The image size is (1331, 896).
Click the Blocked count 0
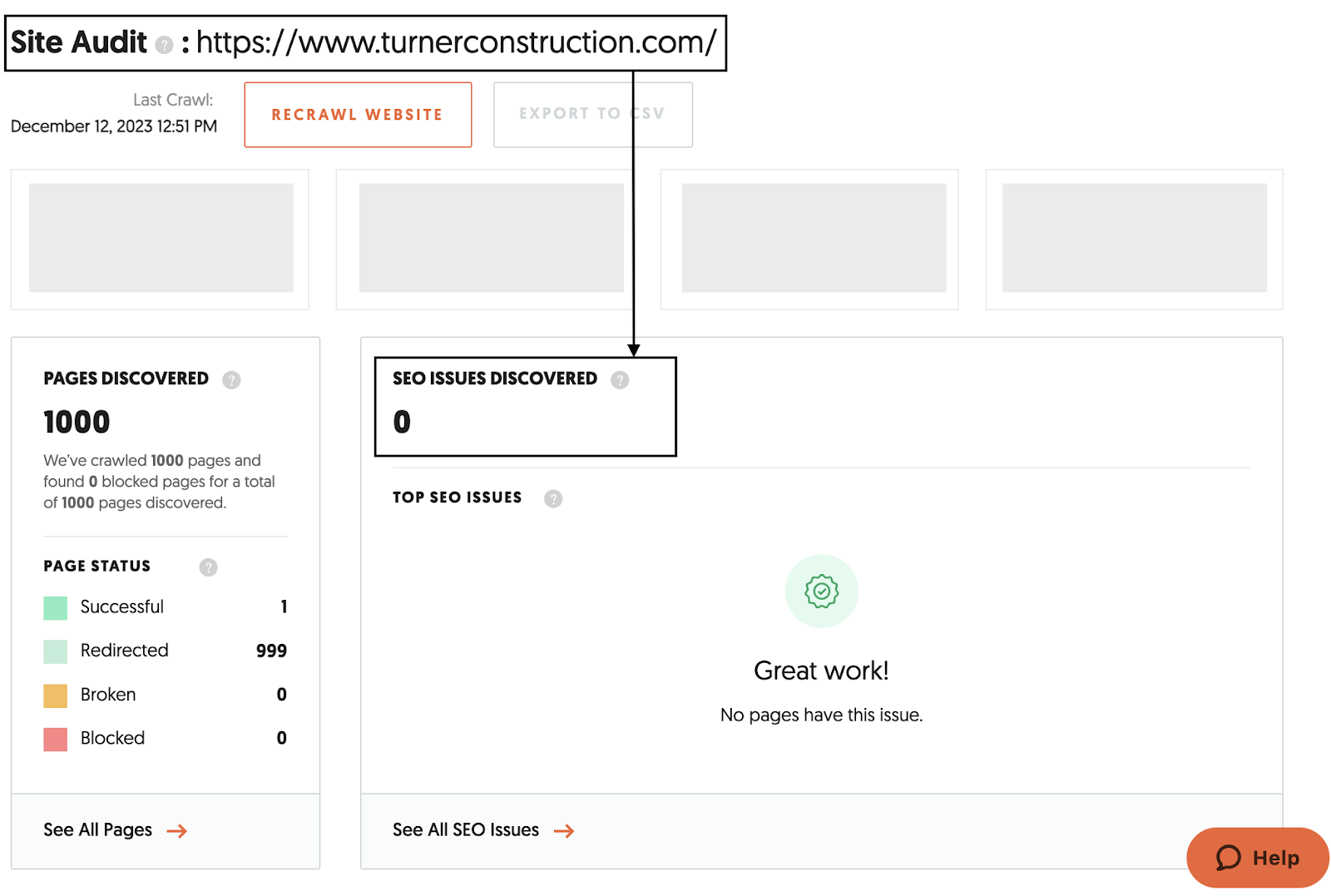pyautogui.click(x=282, y=738)
